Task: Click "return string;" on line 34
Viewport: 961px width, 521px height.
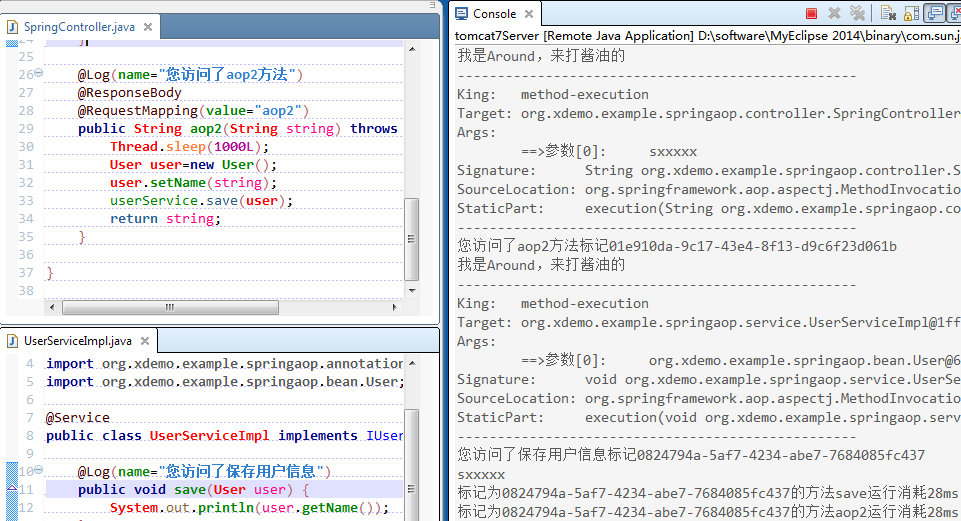Action: tap(165, 219)
